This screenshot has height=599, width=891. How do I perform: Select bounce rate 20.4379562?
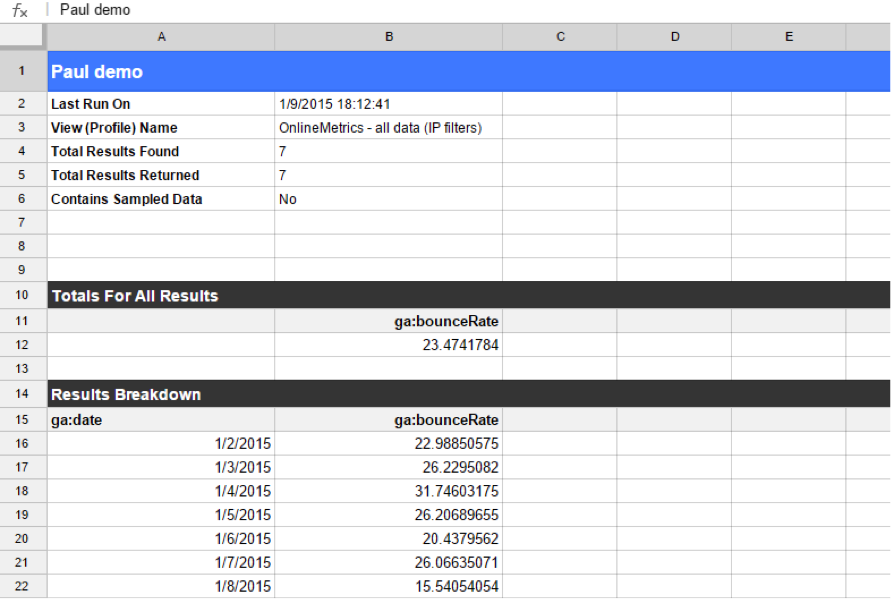pyautogui.click(x=389, y=539)
